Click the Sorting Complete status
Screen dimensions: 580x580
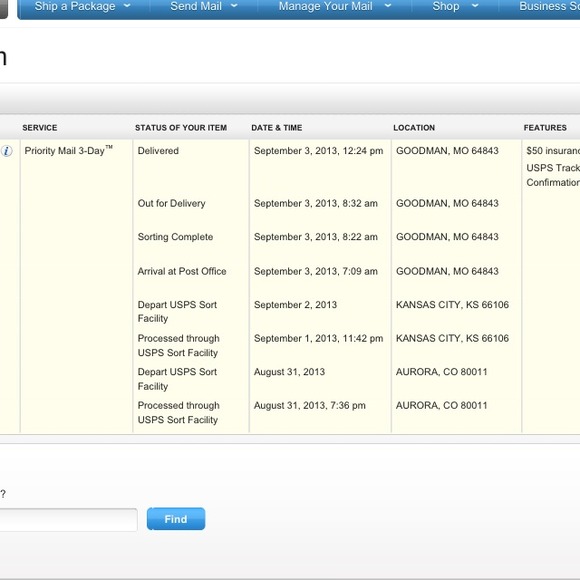(x=175, y=237)
